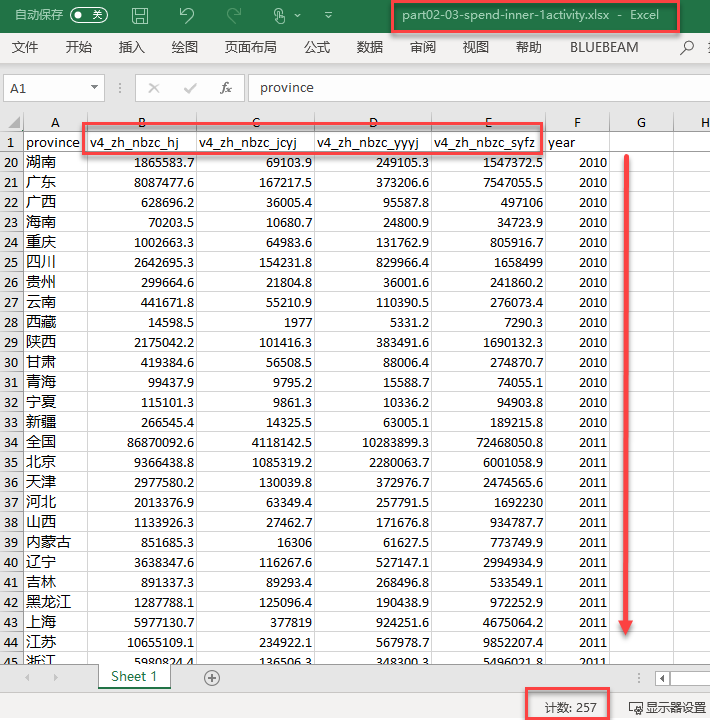Click the Save icon in the title bar

pyautogui.click(x=140, y=16)
